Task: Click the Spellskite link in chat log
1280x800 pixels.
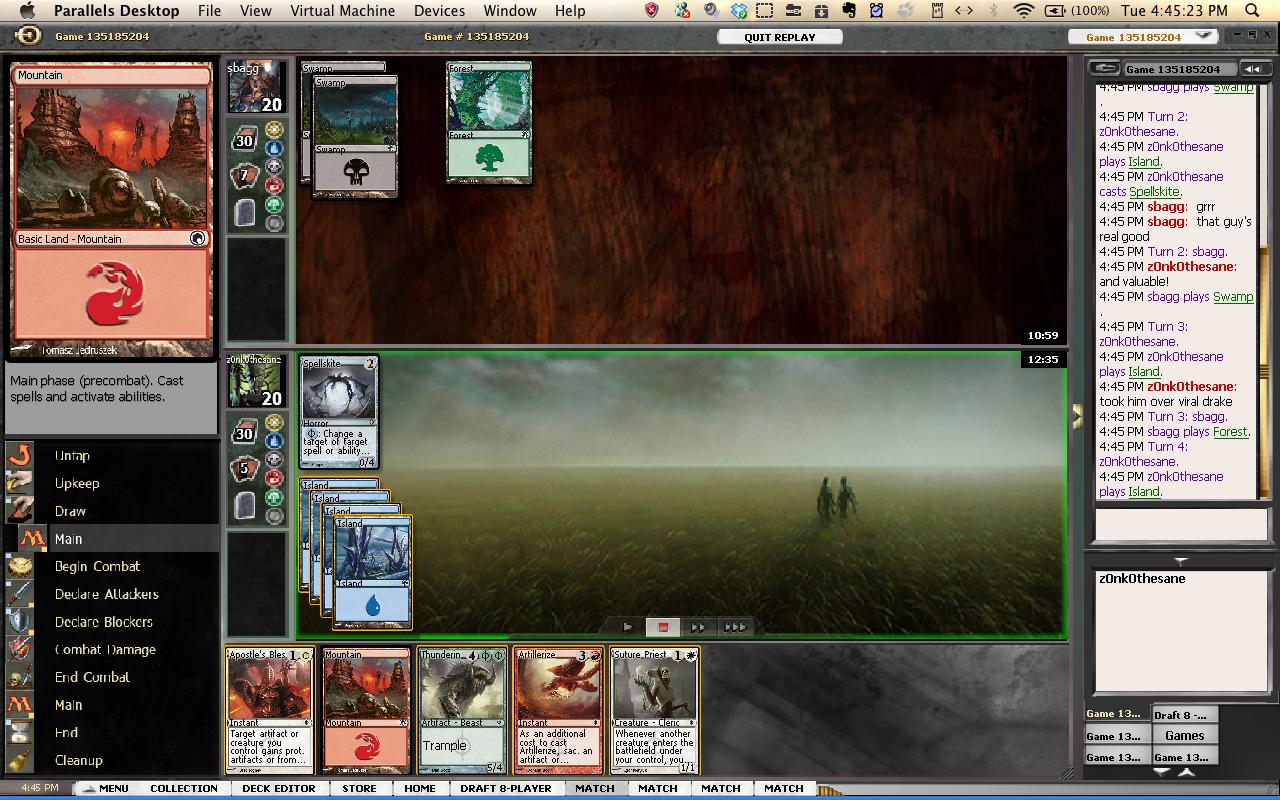Action: click(1154, 191)
